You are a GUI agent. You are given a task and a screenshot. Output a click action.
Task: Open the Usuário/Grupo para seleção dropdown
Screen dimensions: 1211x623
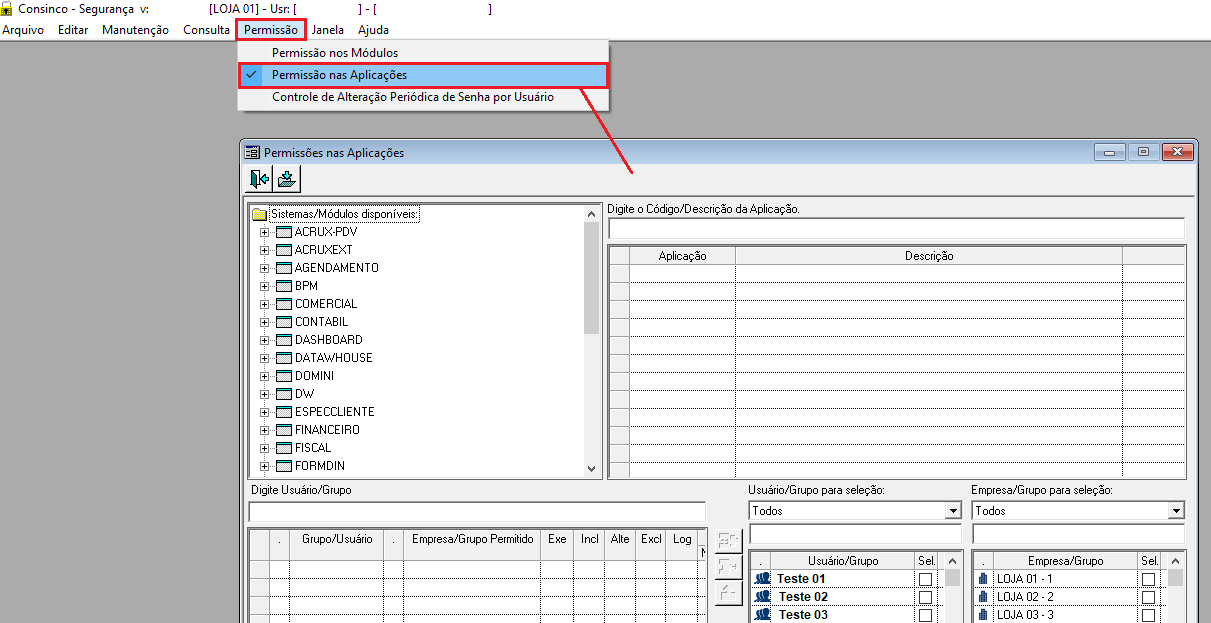click(x=953, y=511)
